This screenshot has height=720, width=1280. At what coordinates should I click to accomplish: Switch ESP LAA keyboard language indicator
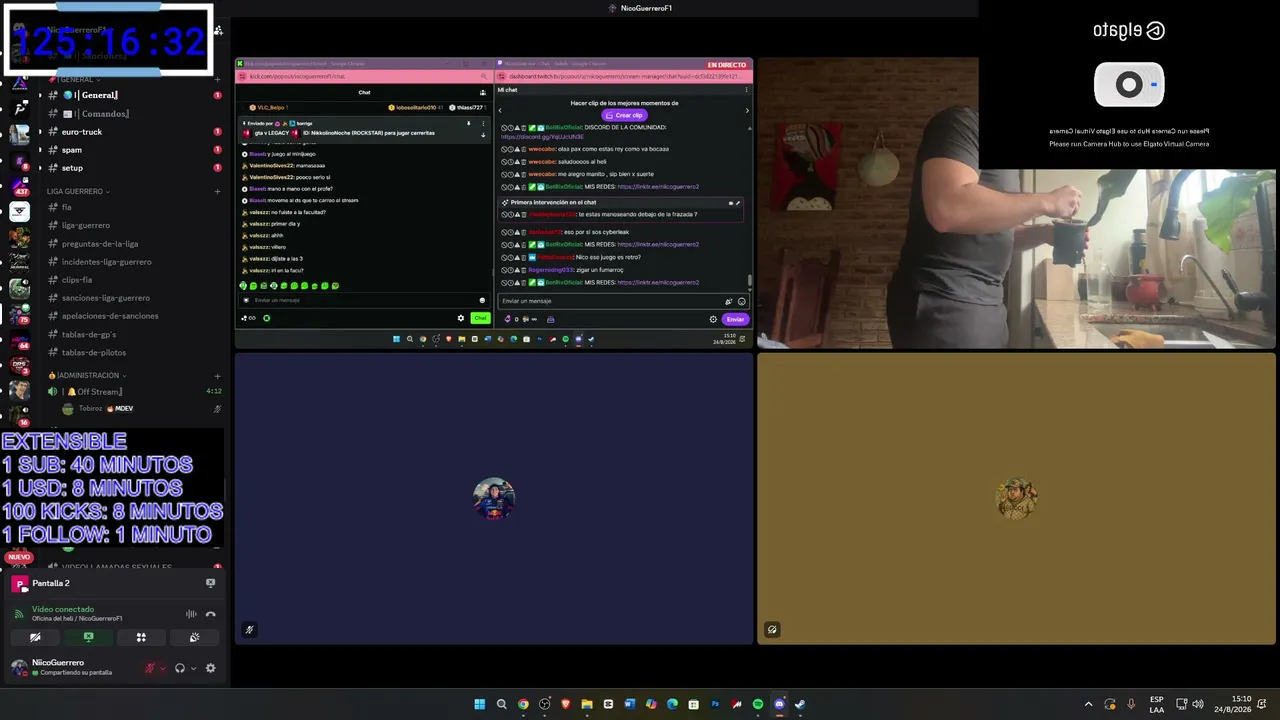tap(1157, 704)
